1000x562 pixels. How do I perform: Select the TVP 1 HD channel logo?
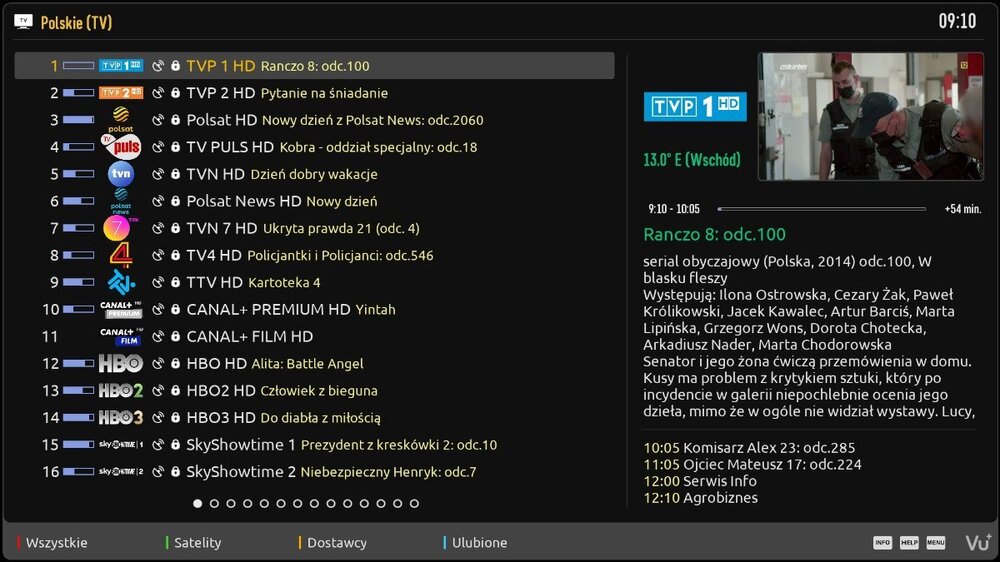121,65
